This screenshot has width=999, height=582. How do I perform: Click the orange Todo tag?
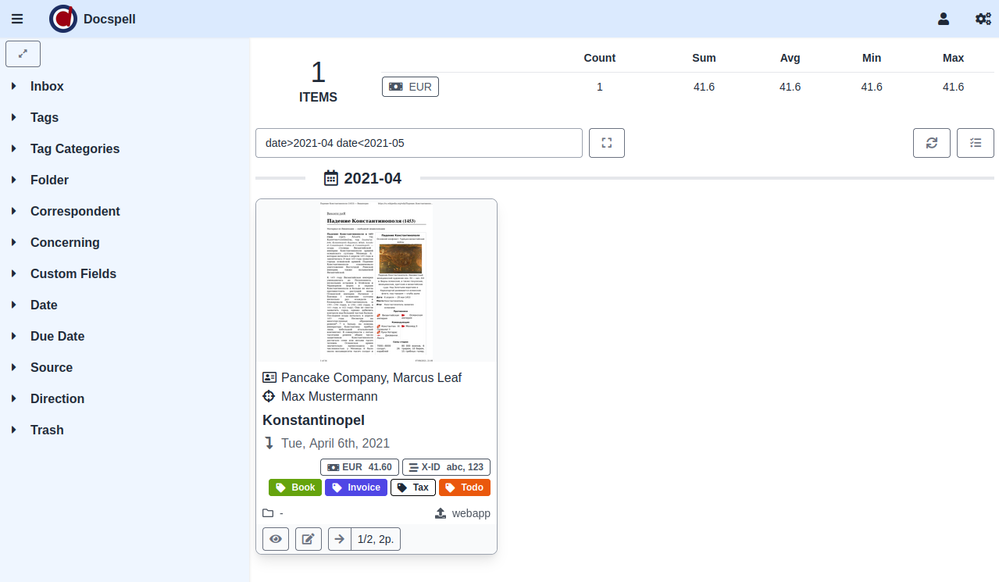[464, 488]
